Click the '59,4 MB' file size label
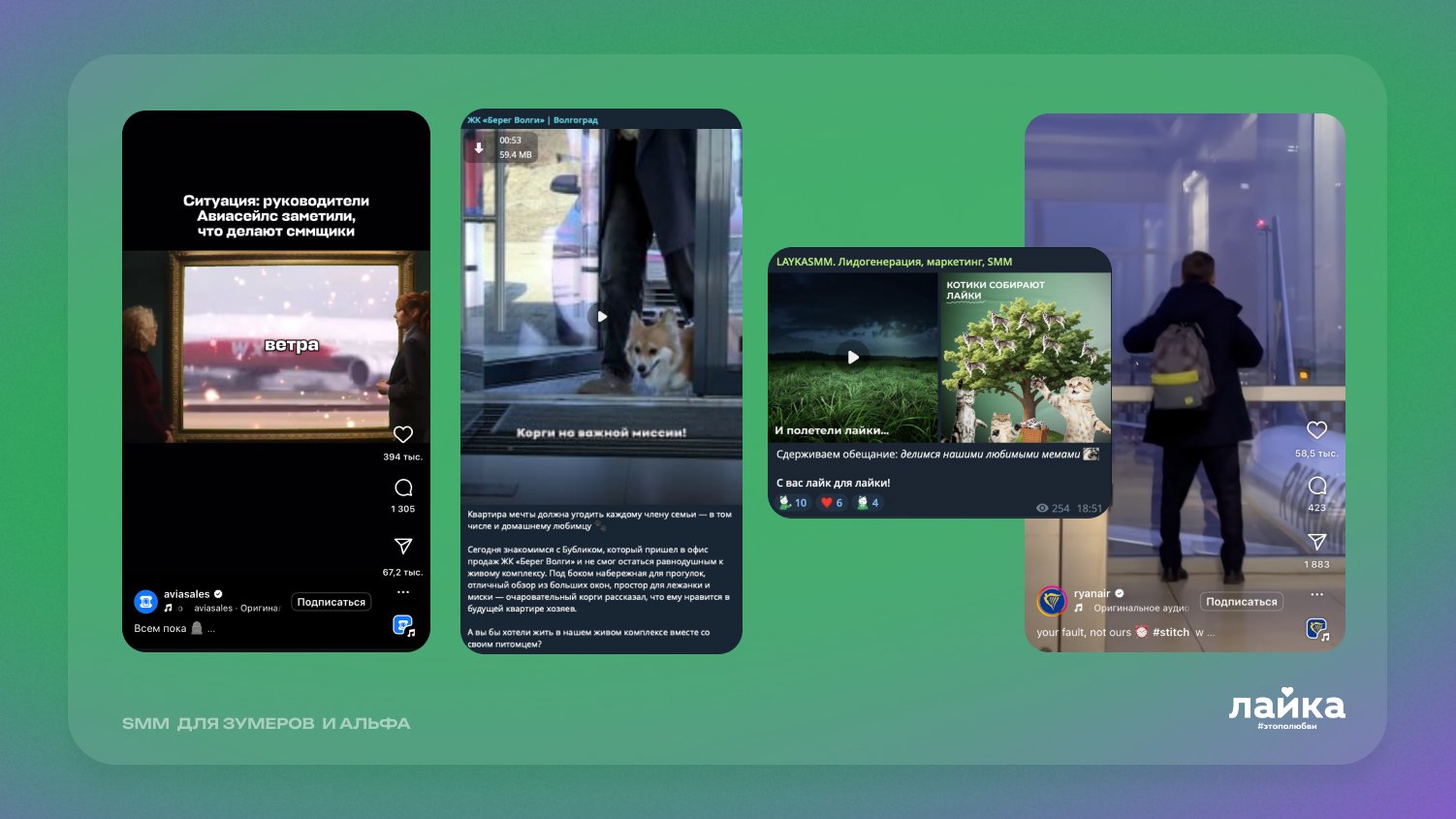This screenshot has width=1456, height=819. pos(516,155)
